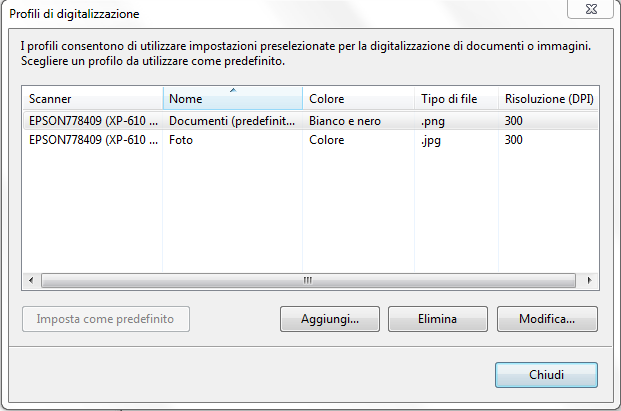621x411 pixels.
Task: Click the horizontal scrollbar right arrow
Action: pyautogui.click(x=591, y=281)
